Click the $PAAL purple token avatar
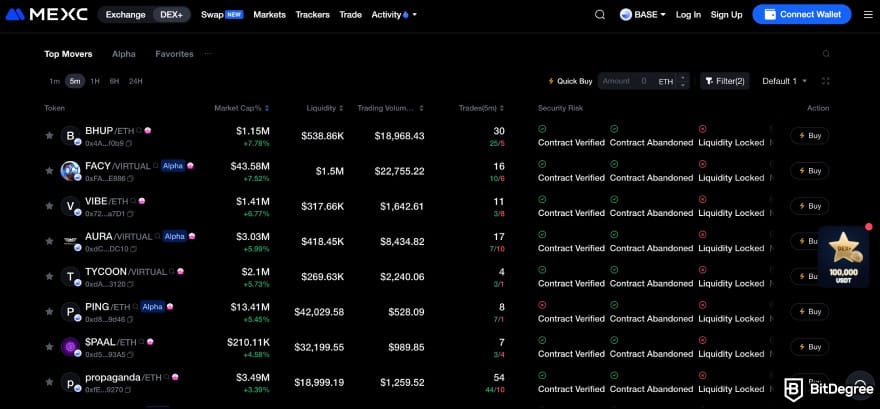 coord(71,347)
